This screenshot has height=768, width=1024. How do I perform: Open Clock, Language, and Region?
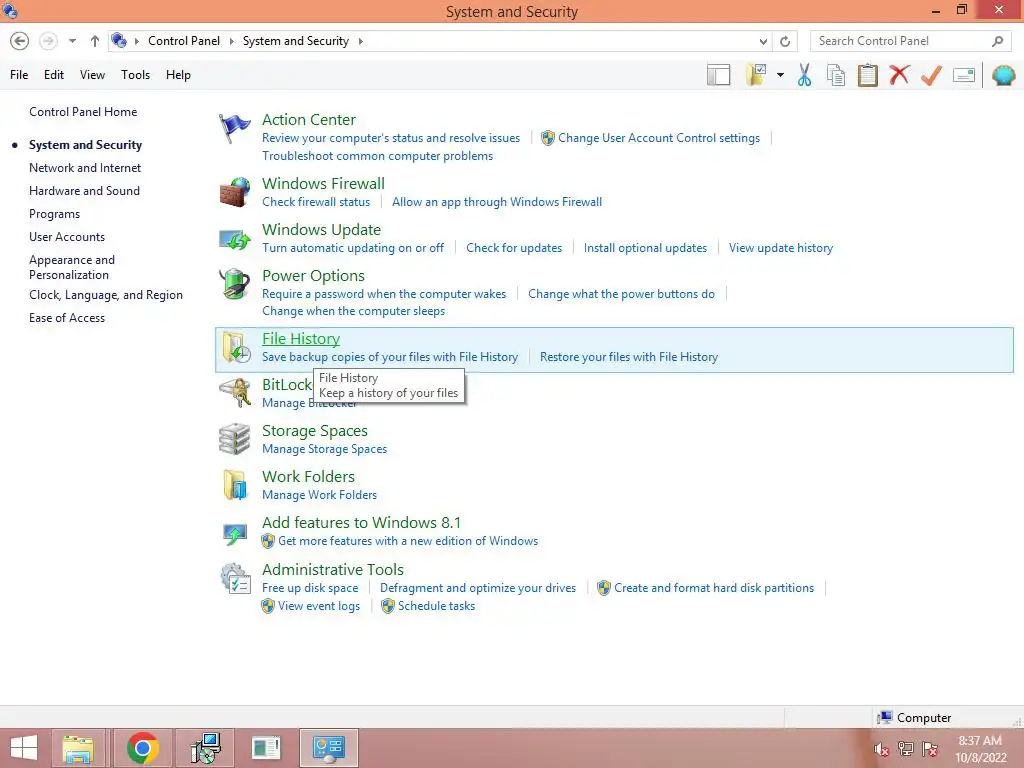click(x=106, y=295)
